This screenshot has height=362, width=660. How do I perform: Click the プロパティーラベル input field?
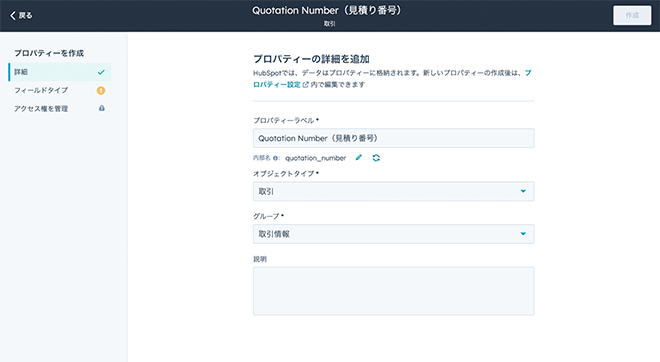coord(394,138)
